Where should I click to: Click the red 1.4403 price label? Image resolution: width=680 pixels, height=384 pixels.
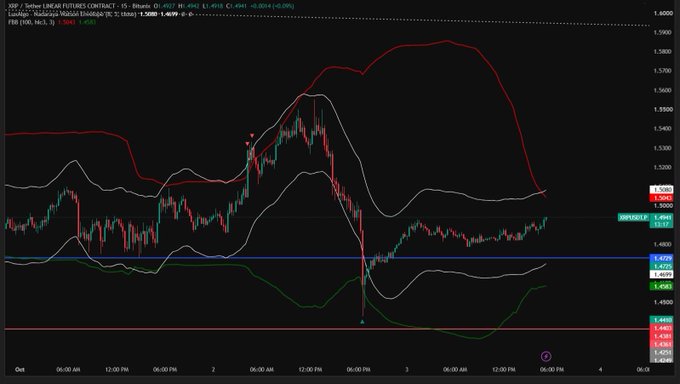pos(662,328)
